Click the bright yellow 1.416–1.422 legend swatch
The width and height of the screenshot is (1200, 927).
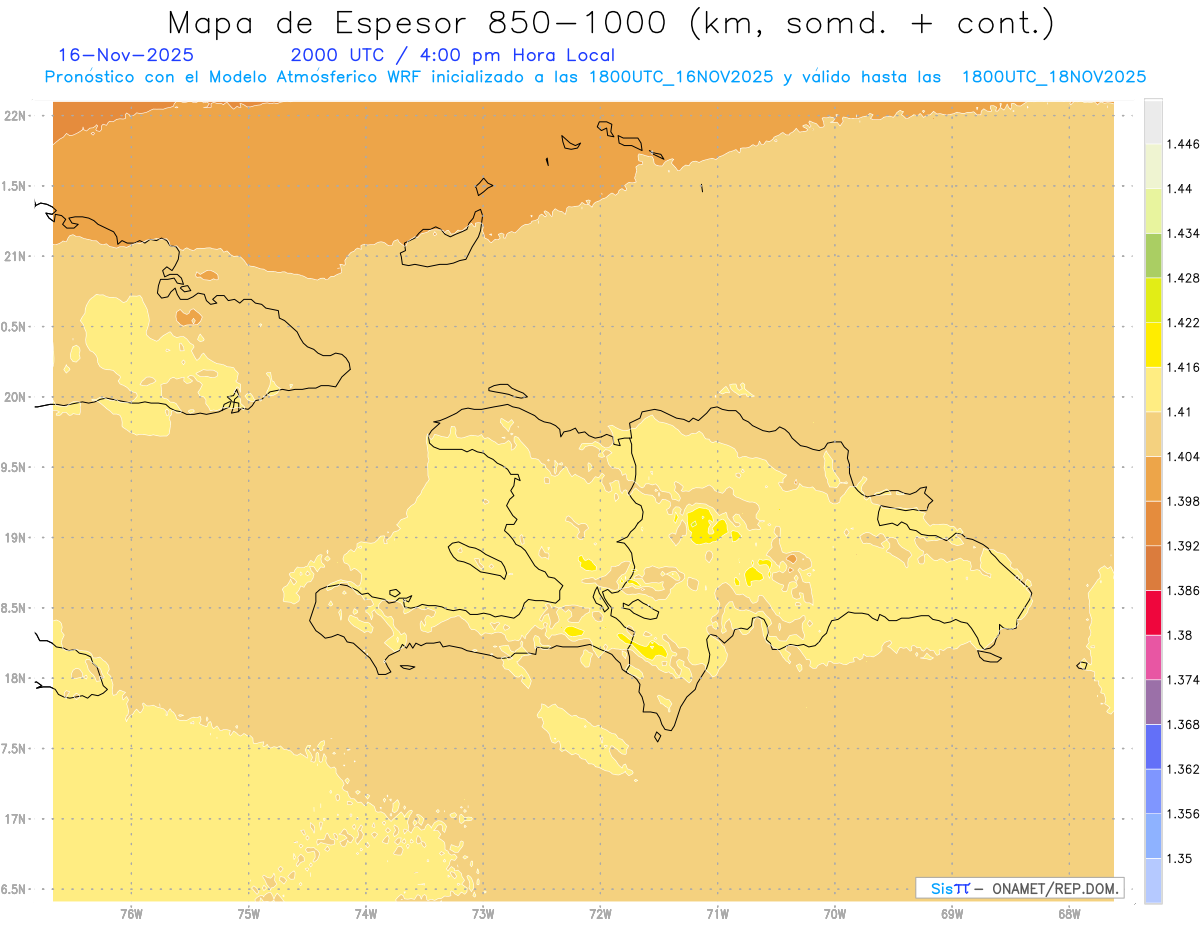1153,344
